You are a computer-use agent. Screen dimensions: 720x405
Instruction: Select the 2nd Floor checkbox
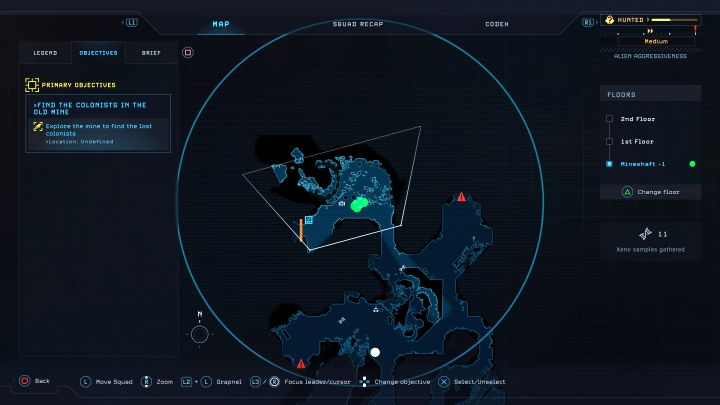(x=609, y=119)
